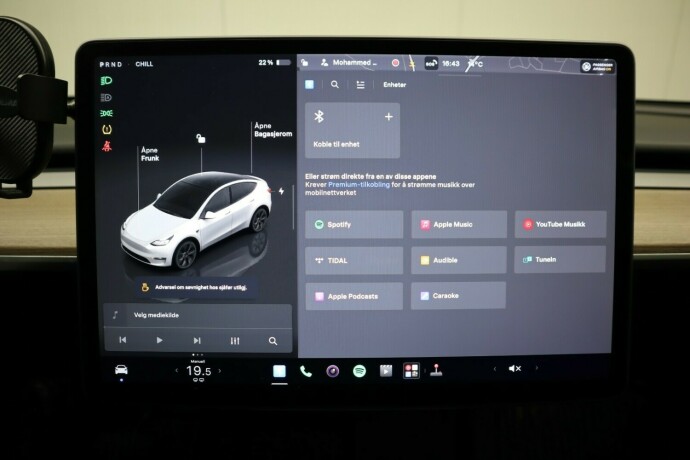Open charge port lightning bolt icon
690x460 pixels.
(x=281, y=191)
